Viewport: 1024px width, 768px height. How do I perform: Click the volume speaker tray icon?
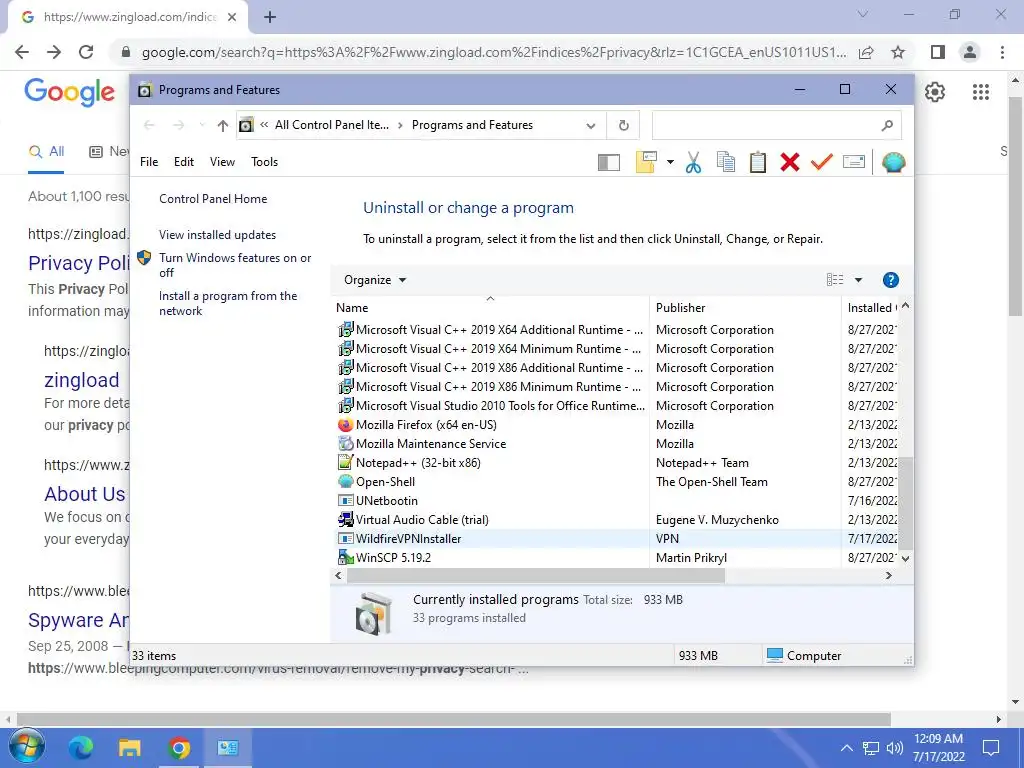click(x=895, y=748)
